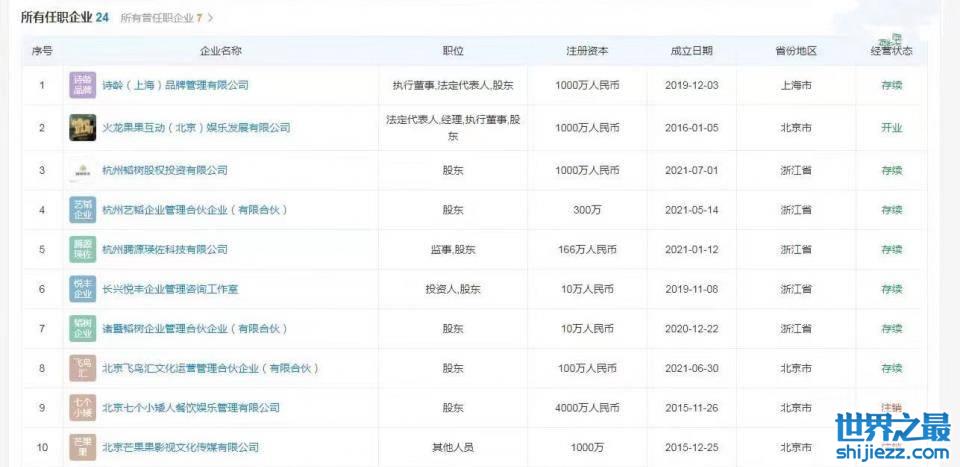Click the 飞鸟汇 tan logo badge
Viewport: 960px width, 467px height.
point(82,368)
